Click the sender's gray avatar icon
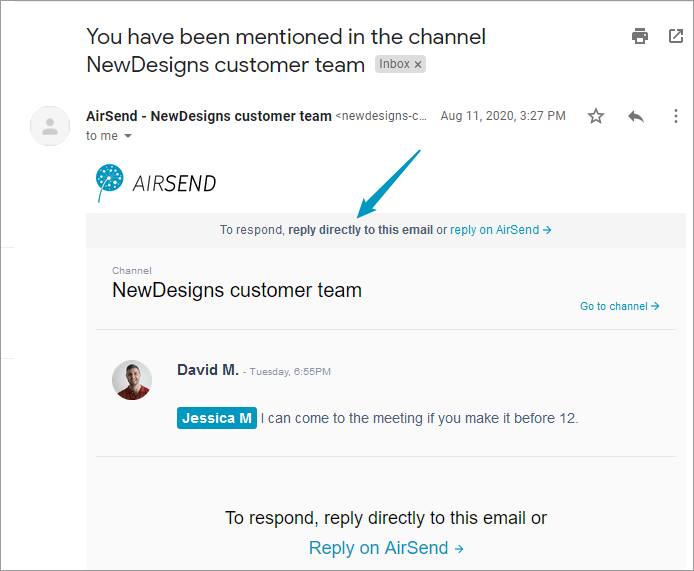Viewport: 694px width, 571px height. 50,126
